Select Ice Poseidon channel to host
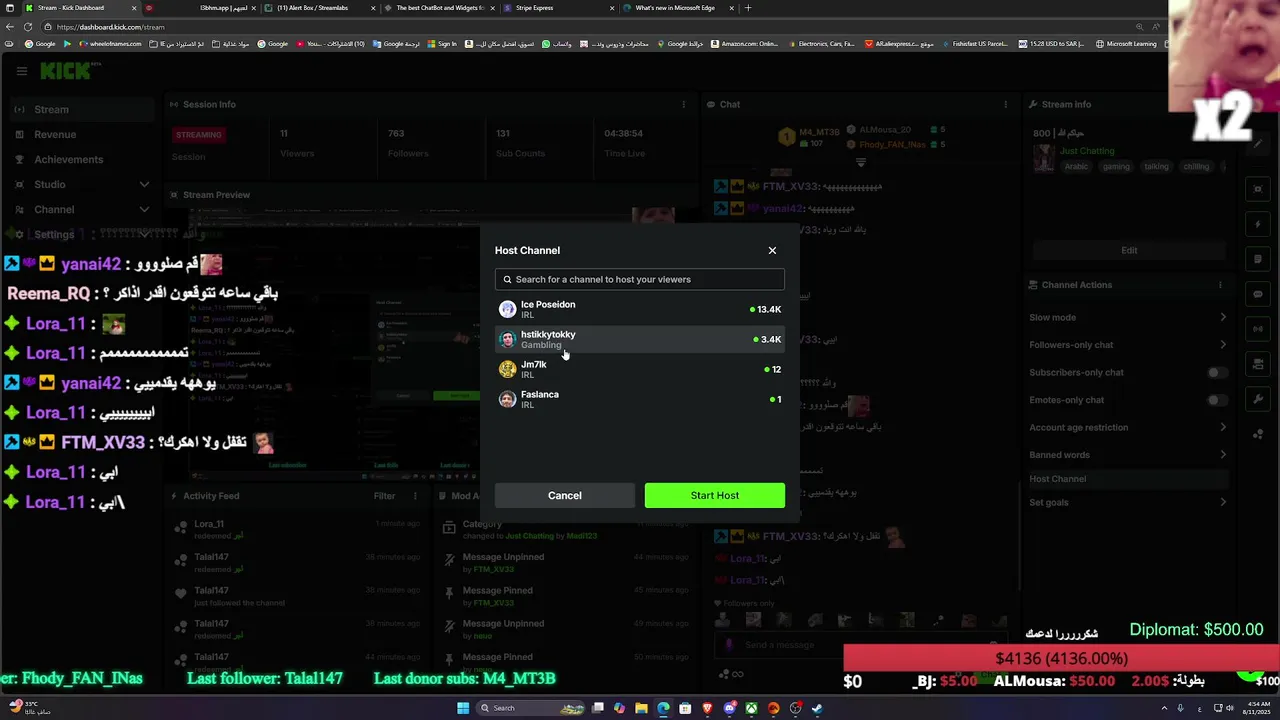The image size is (1280, 720). pyautogui.click(x=639, y=309)
